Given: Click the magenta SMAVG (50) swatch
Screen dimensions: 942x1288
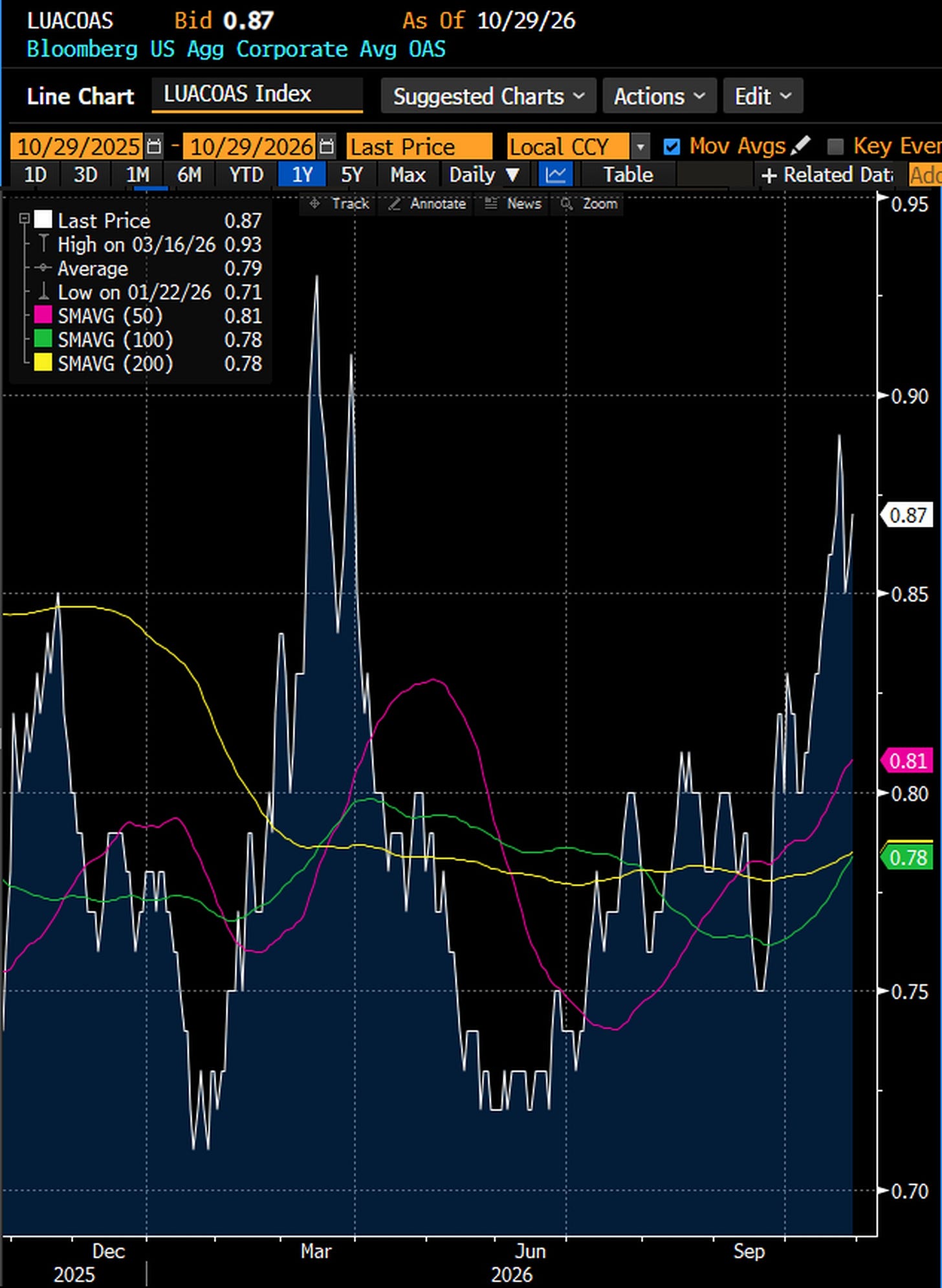Looking at the screenshot, I should [x=43, y=315].
